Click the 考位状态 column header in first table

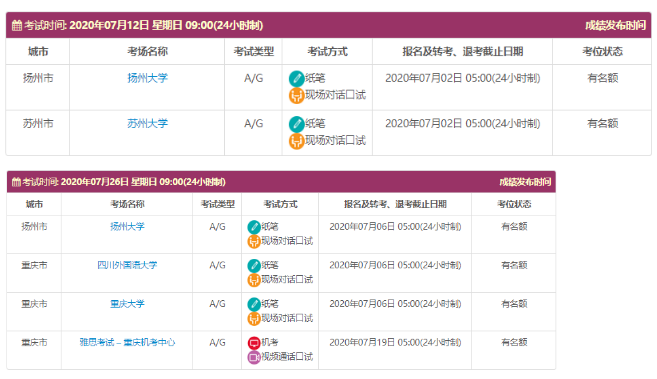tap(603, 52)
